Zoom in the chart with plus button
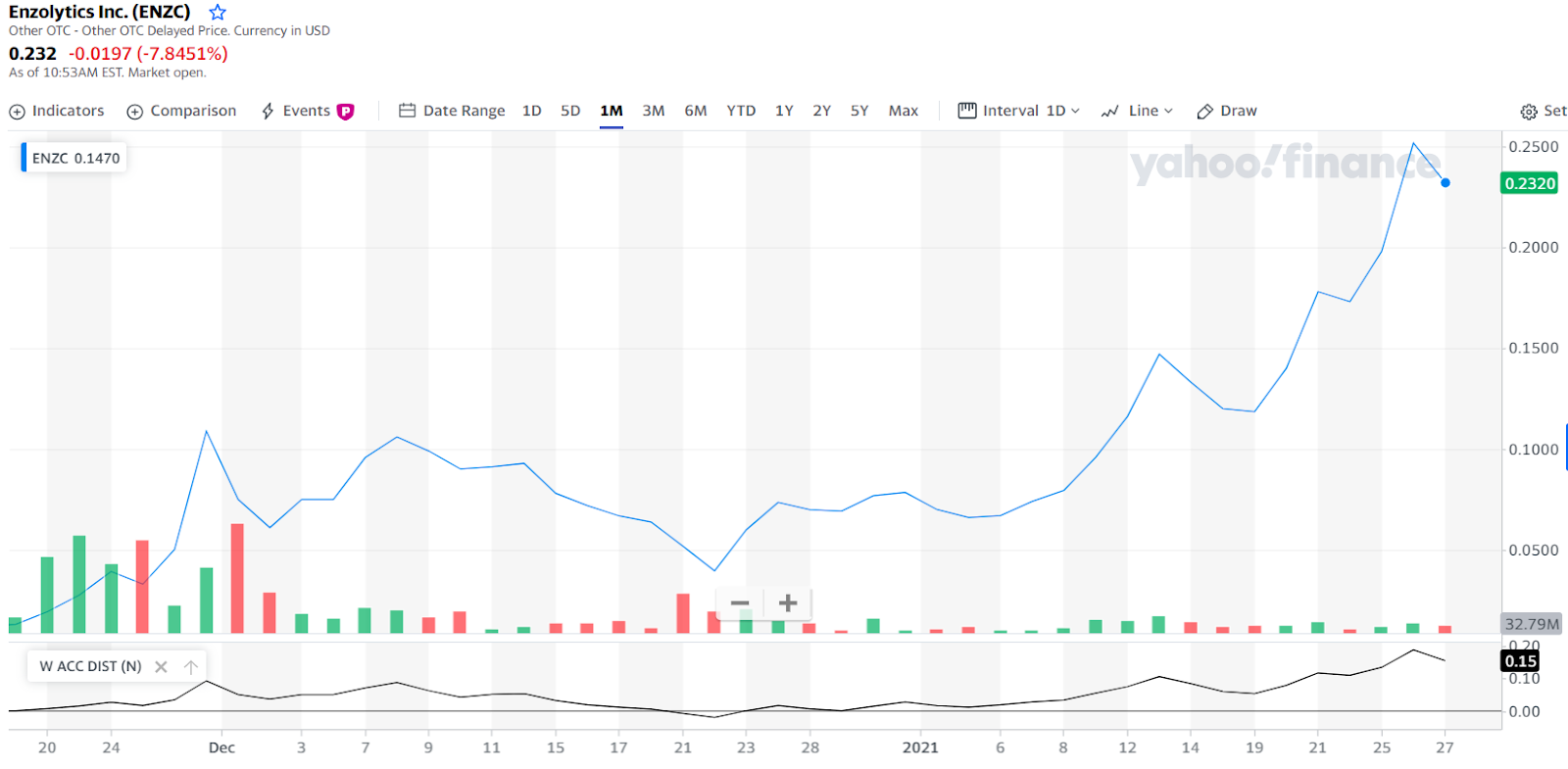This screenshot has height=769, width=1568. tap(788, 603)
